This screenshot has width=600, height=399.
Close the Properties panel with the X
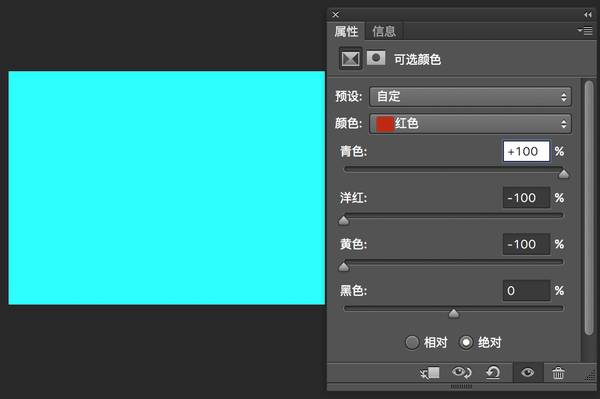point(336,15)
